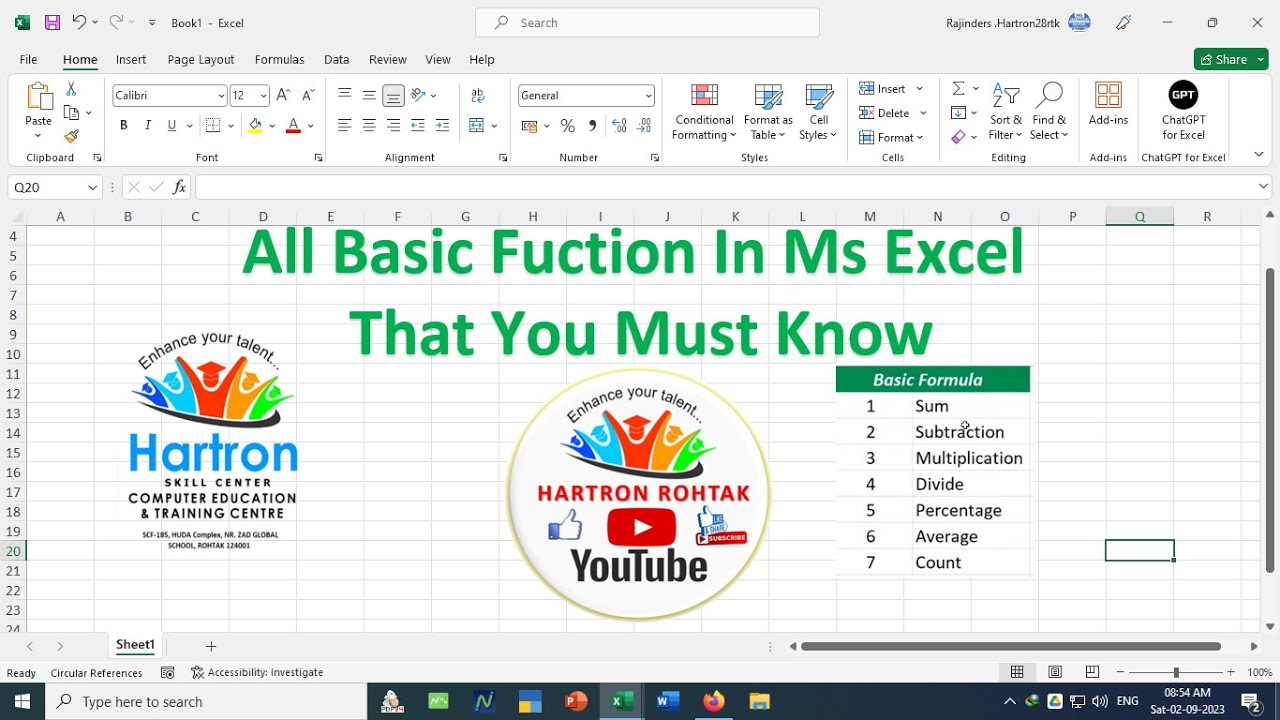Click the Format Painter brush icon
1280x720 pixels.
[x=71, y=136]
